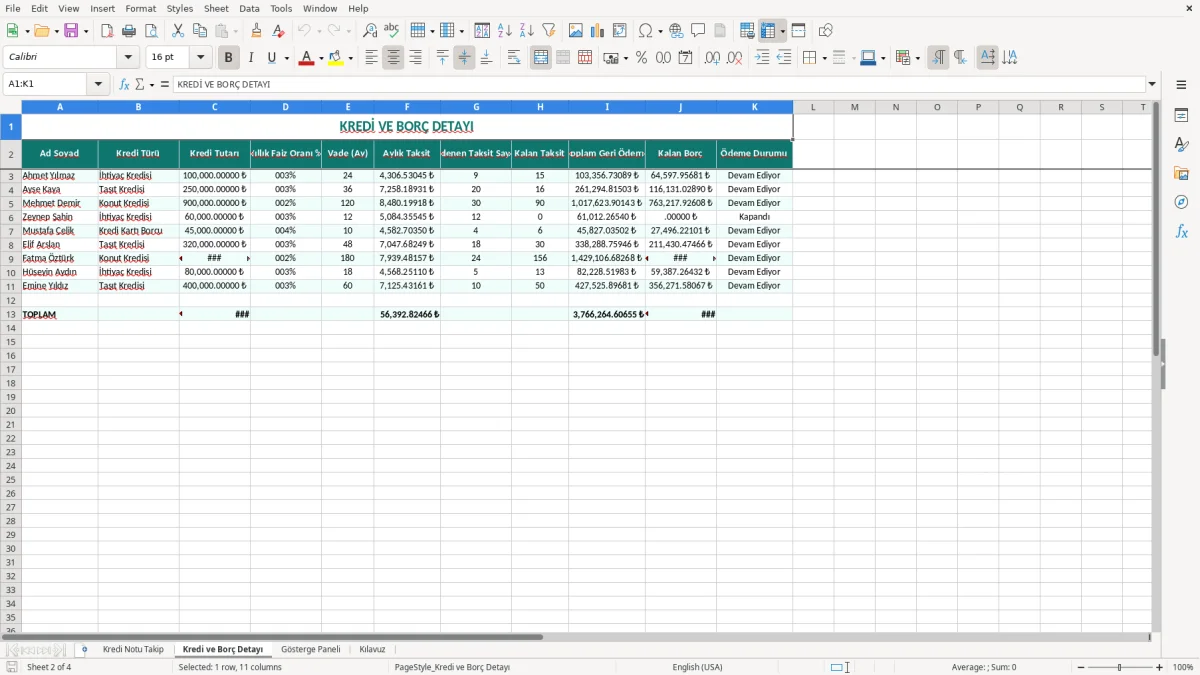Click the zoom level 100% button
1200x675 pixels.
point(1183,667)
